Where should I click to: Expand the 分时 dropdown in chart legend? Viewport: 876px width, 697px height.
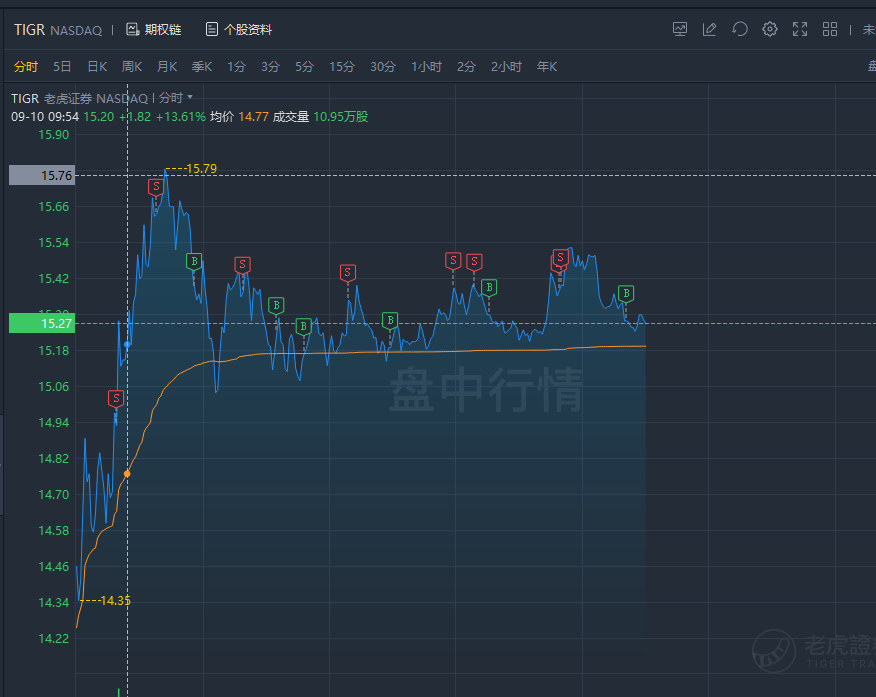pos(176,98)
